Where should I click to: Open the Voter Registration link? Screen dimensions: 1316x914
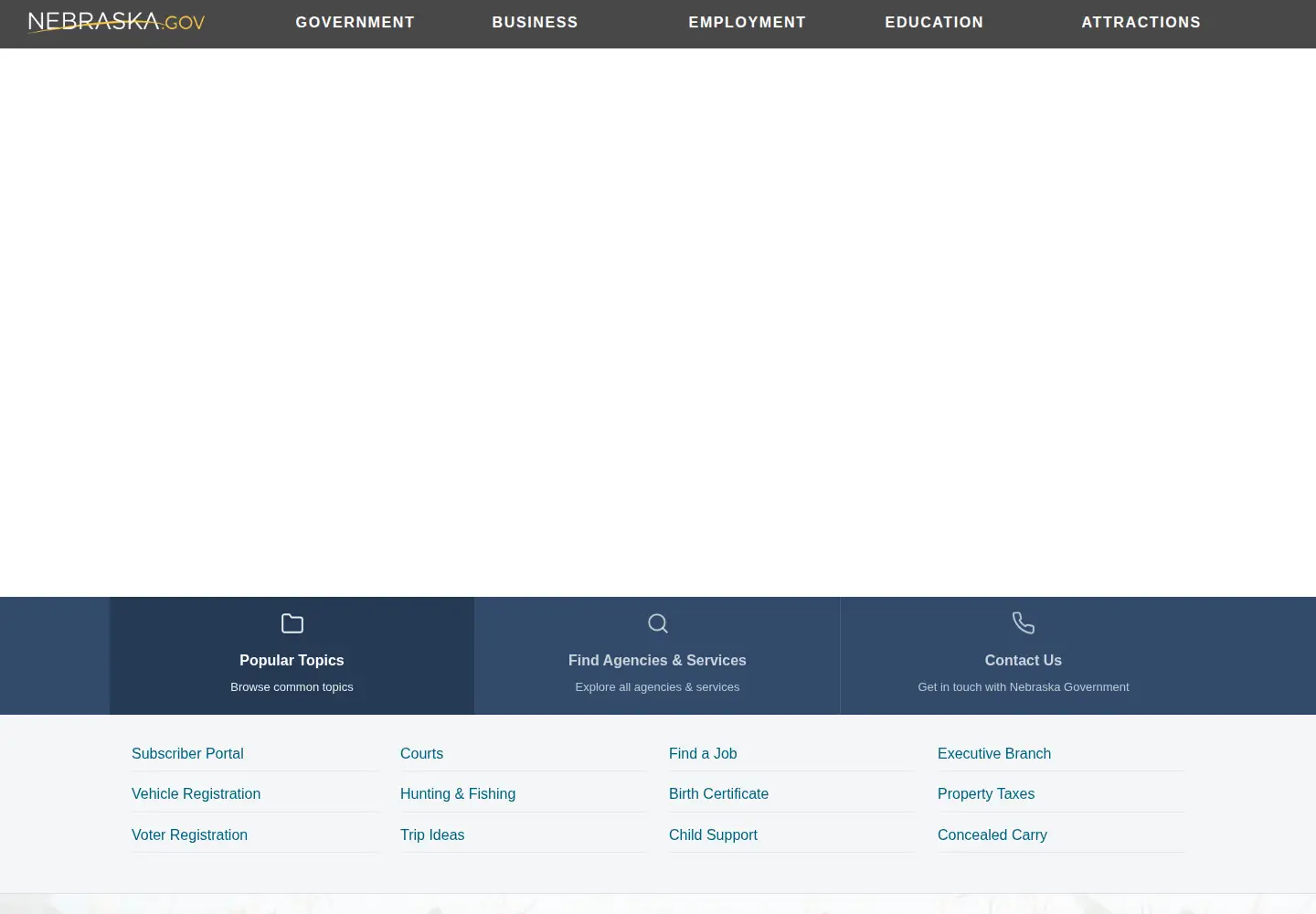tap(189, 834)
